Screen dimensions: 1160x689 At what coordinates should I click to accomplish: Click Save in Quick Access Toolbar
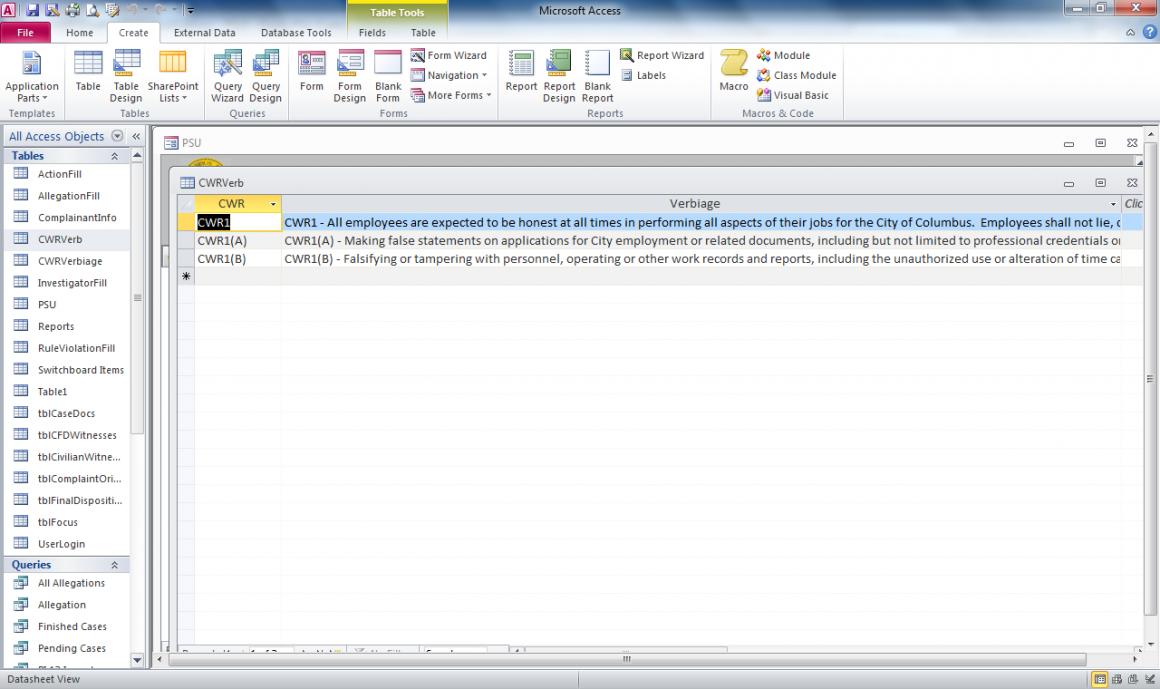[x=33, y=10]
